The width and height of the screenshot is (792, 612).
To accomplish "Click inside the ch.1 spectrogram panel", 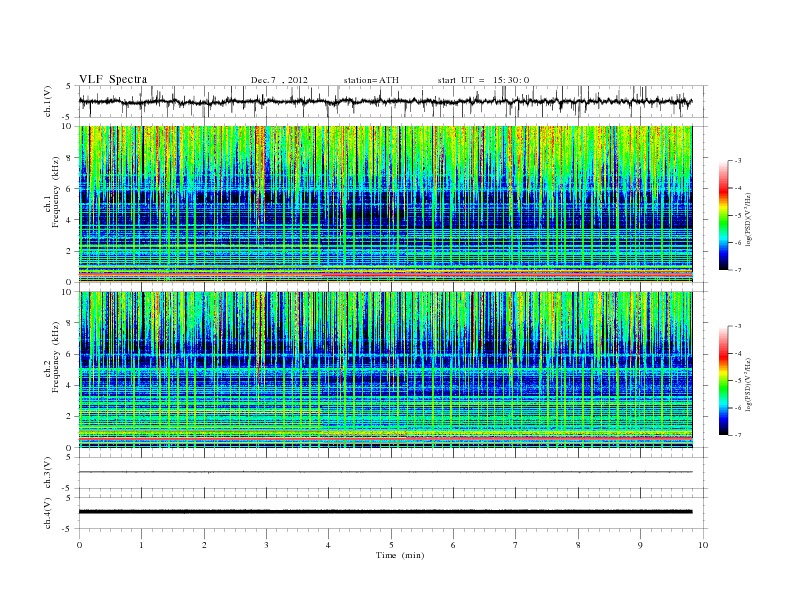I will coord(385,204).
